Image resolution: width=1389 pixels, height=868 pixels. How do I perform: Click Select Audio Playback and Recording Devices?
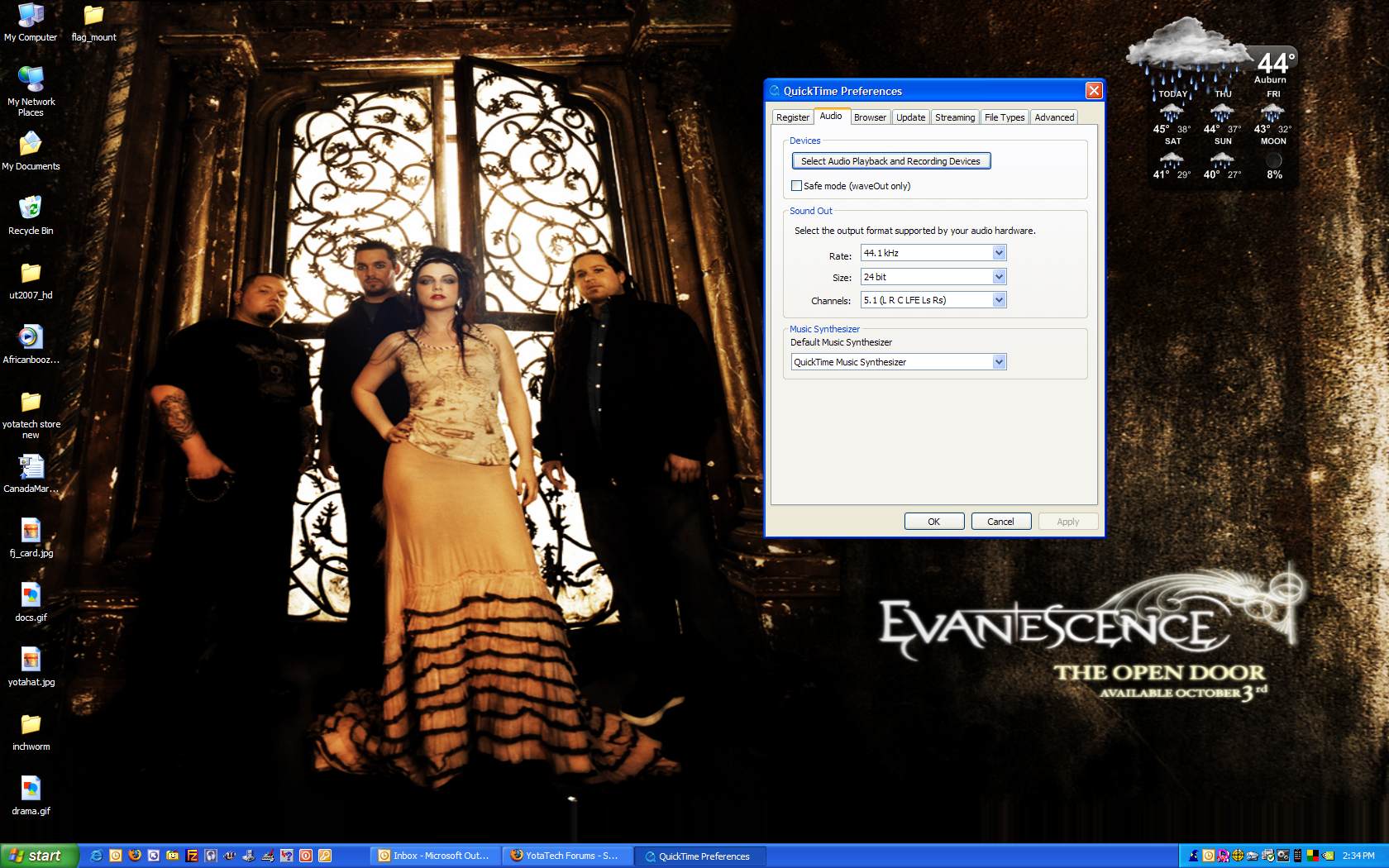click(x=890, y=161)
